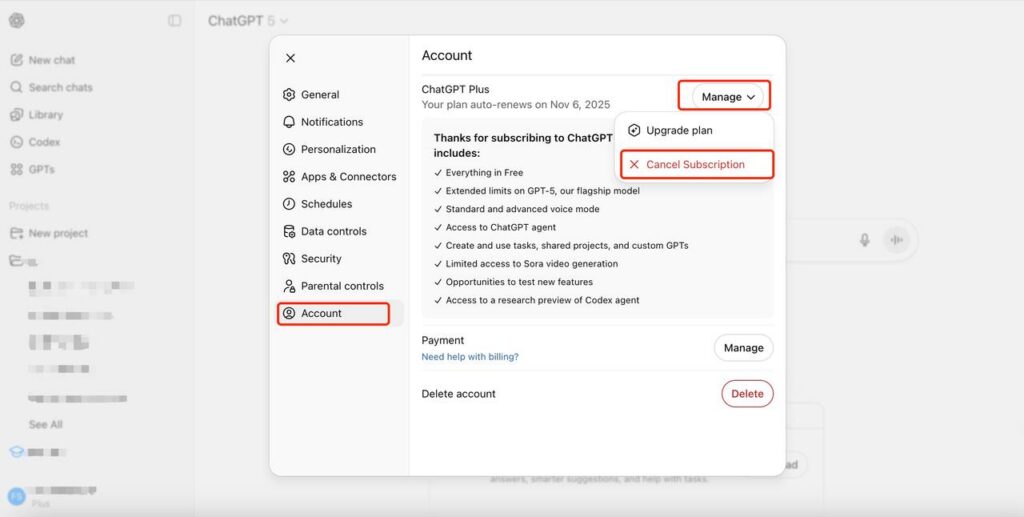This screenshot has height=517, width=1024.
Task: Expand the ChatGPT 5 model selector
Action: coord(248,21)
